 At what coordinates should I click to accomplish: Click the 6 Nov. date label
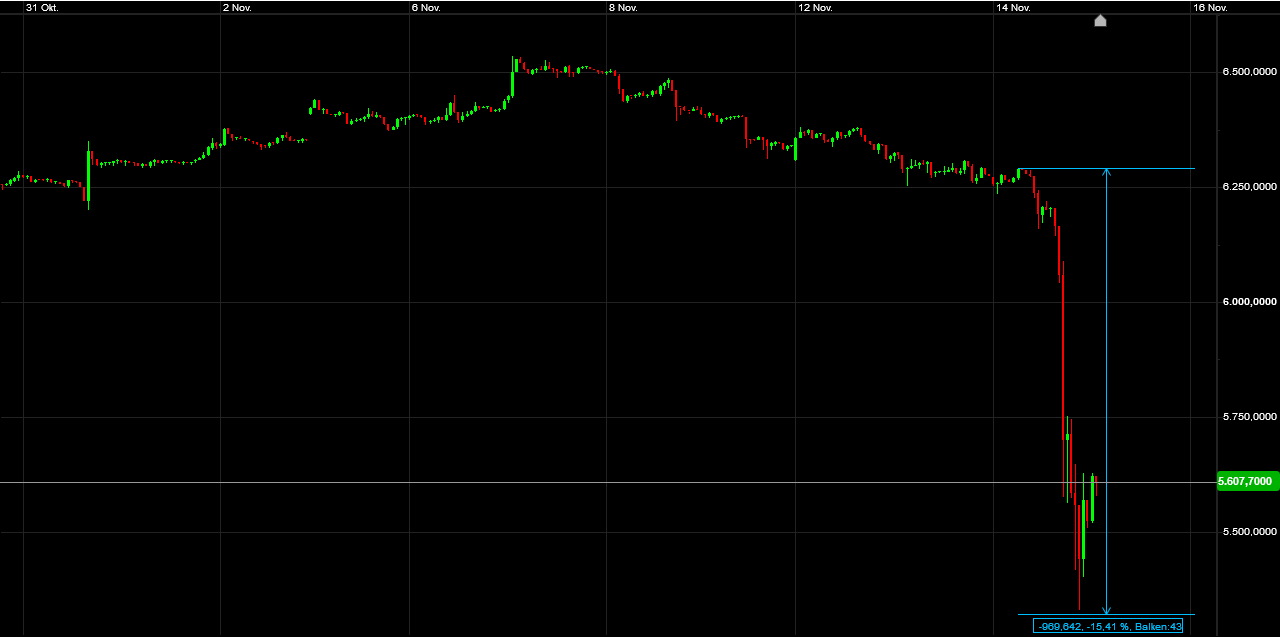(x=427, y=7)
